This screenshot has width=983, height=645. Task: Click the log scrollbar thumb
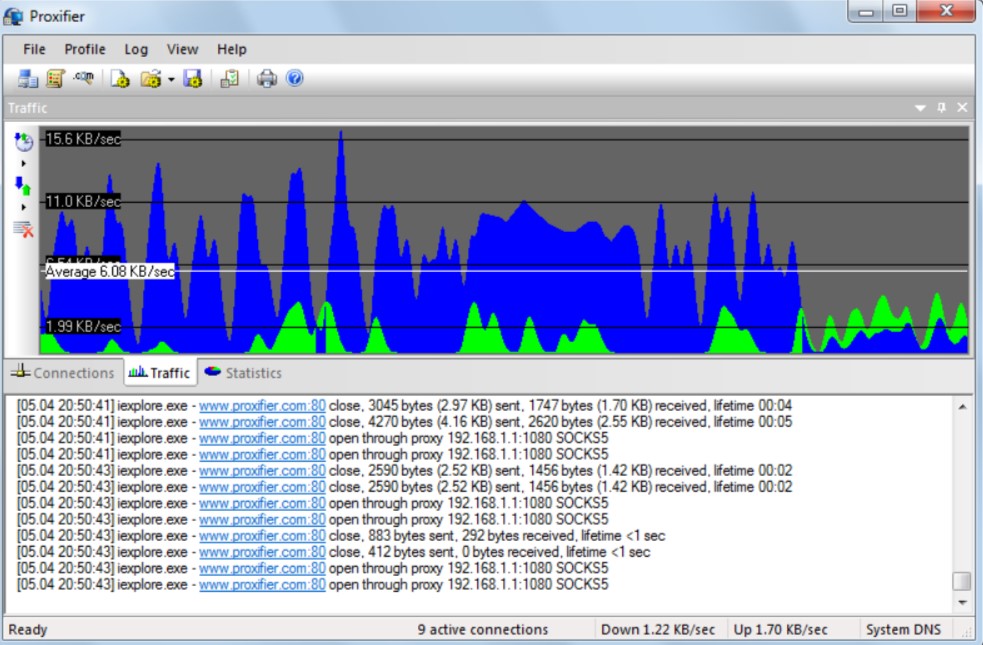[x=962, y=581]
